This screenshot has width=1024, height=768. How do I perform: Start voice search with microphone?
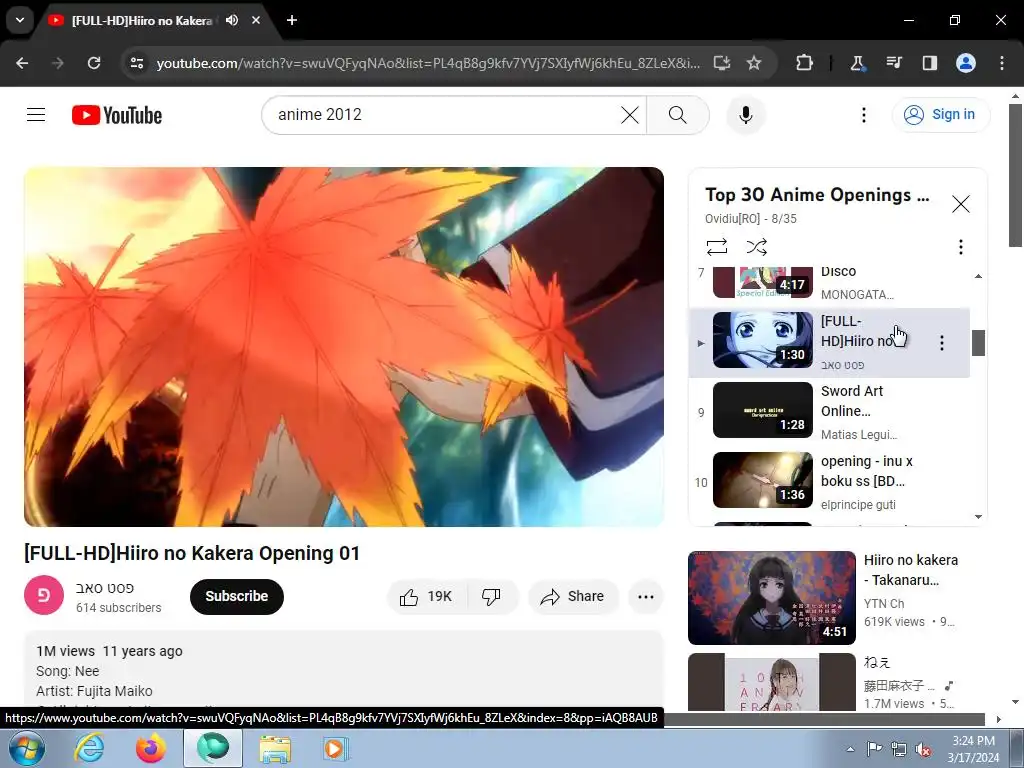745,115
